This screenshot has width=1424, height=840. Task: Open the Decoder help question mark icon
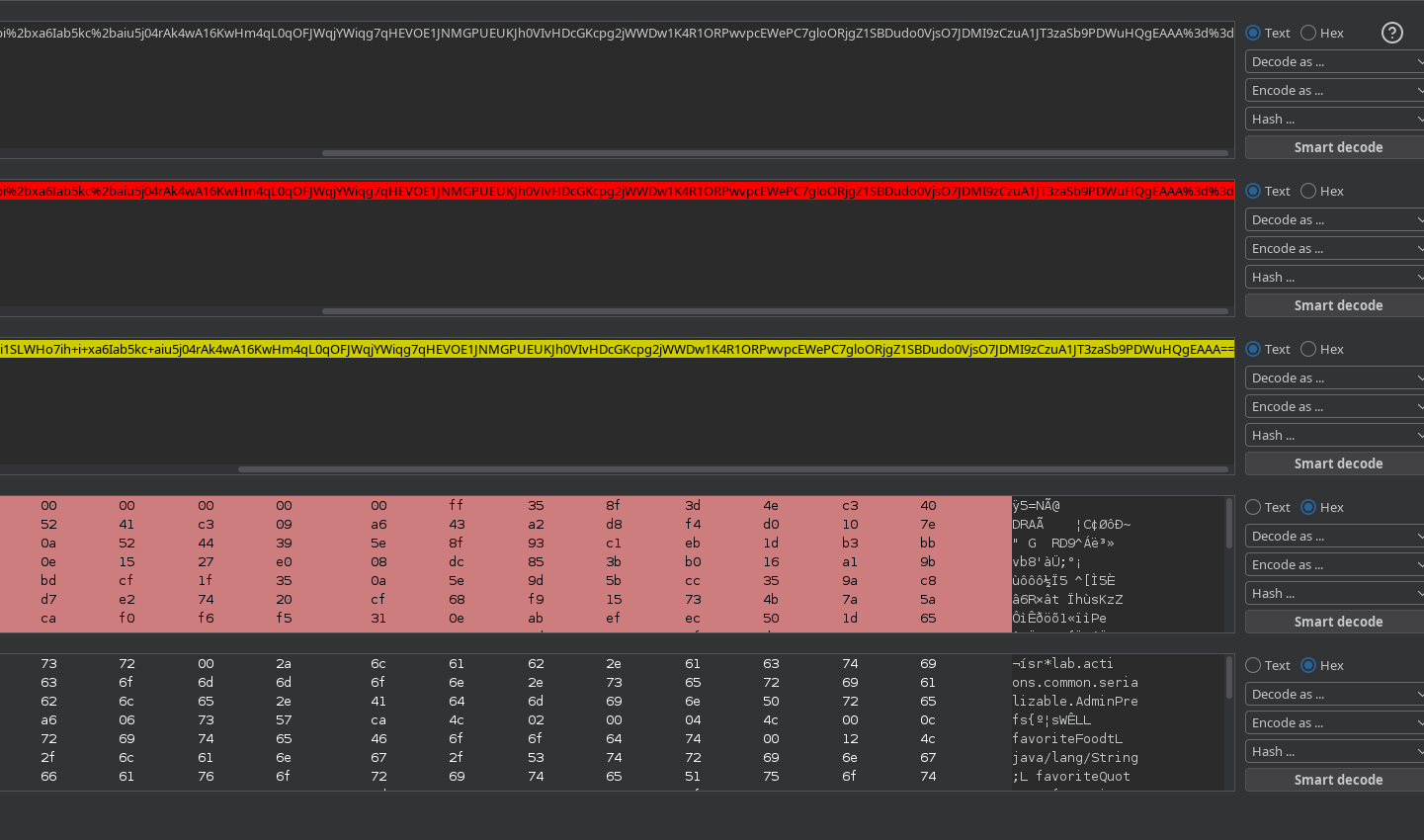[1391, 33]
